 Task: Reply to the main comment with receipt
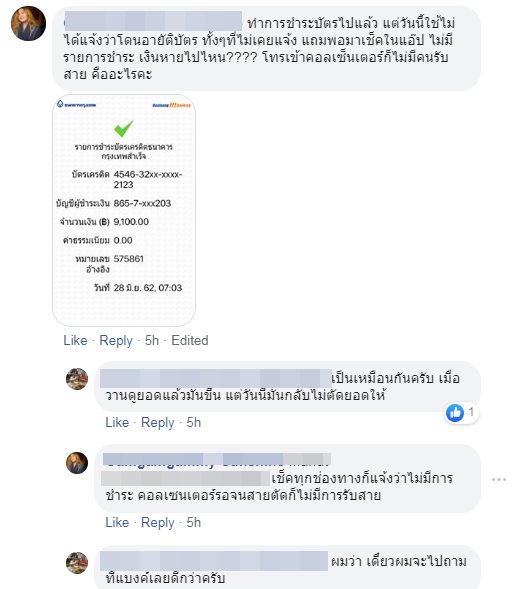[116, 340]
